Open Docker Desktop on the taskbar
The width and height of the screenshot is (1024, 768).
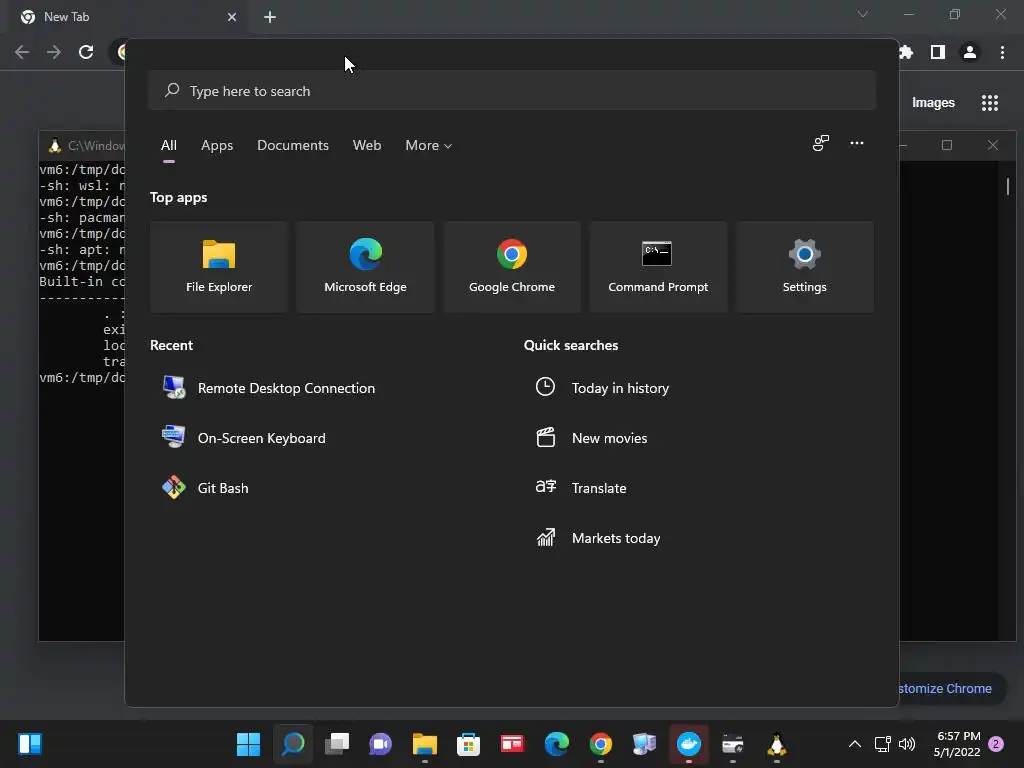click(x=688, y=744)
